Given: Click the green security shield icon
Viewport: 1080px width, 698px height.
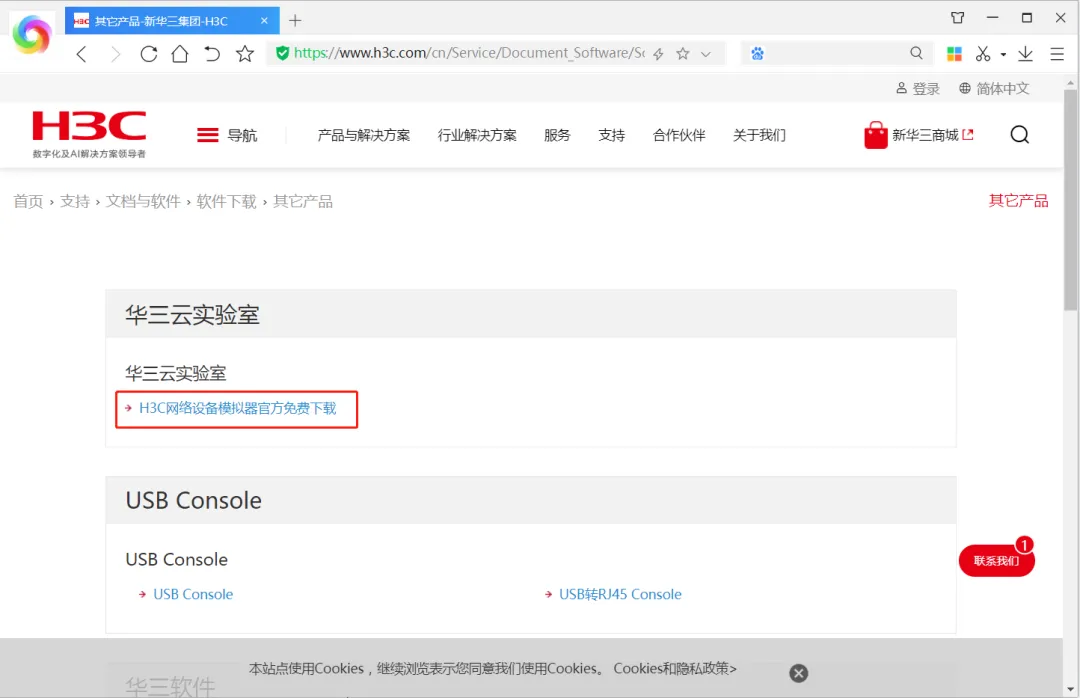Looking at the screenshot, I should coord(282,53).
